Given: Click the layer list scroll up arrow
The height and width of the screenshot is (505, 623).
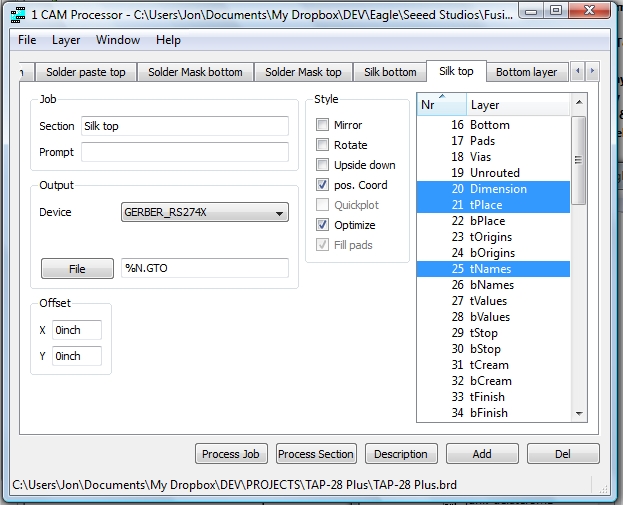Looking at the screenshot, I should pos(579,103).
